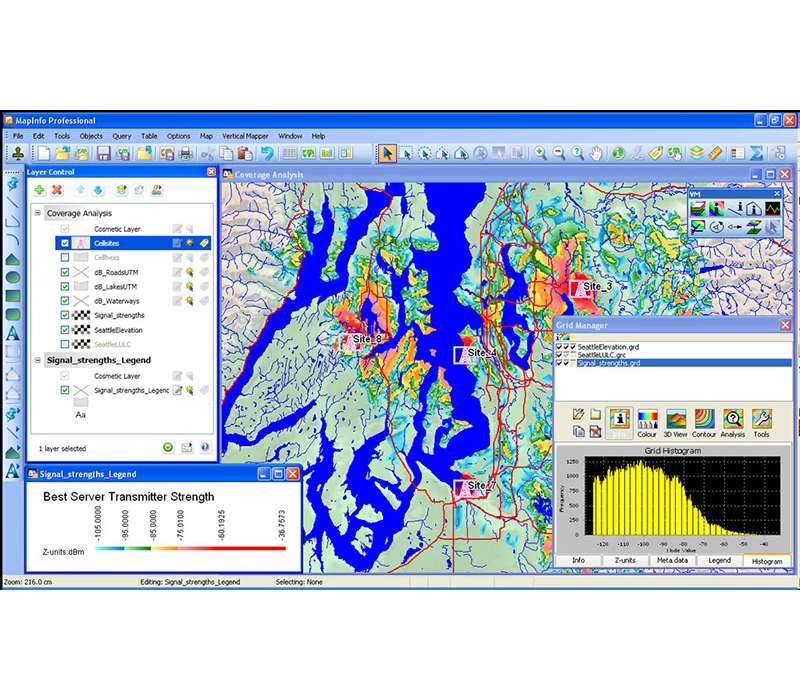Click the New document toolbar icon
The width and height of the screenshot is (800, 692).
coord(44,153)
